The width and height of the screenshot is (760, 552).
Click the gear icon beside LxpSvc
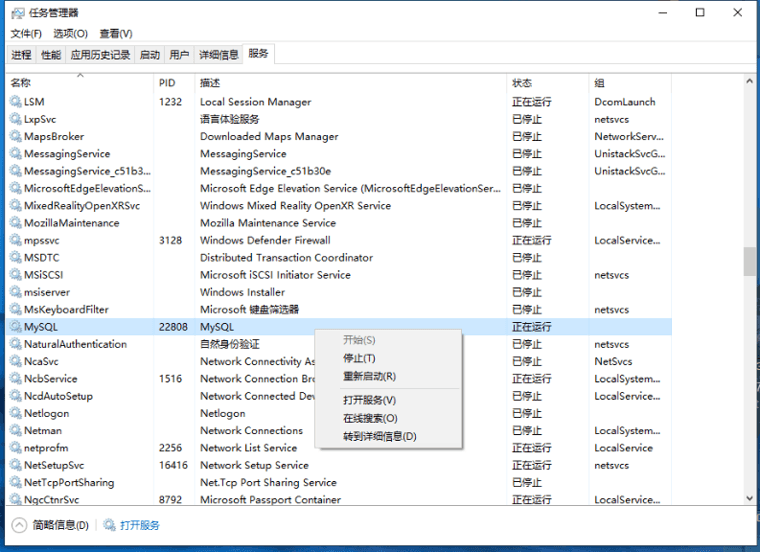(x=16, y=119)
